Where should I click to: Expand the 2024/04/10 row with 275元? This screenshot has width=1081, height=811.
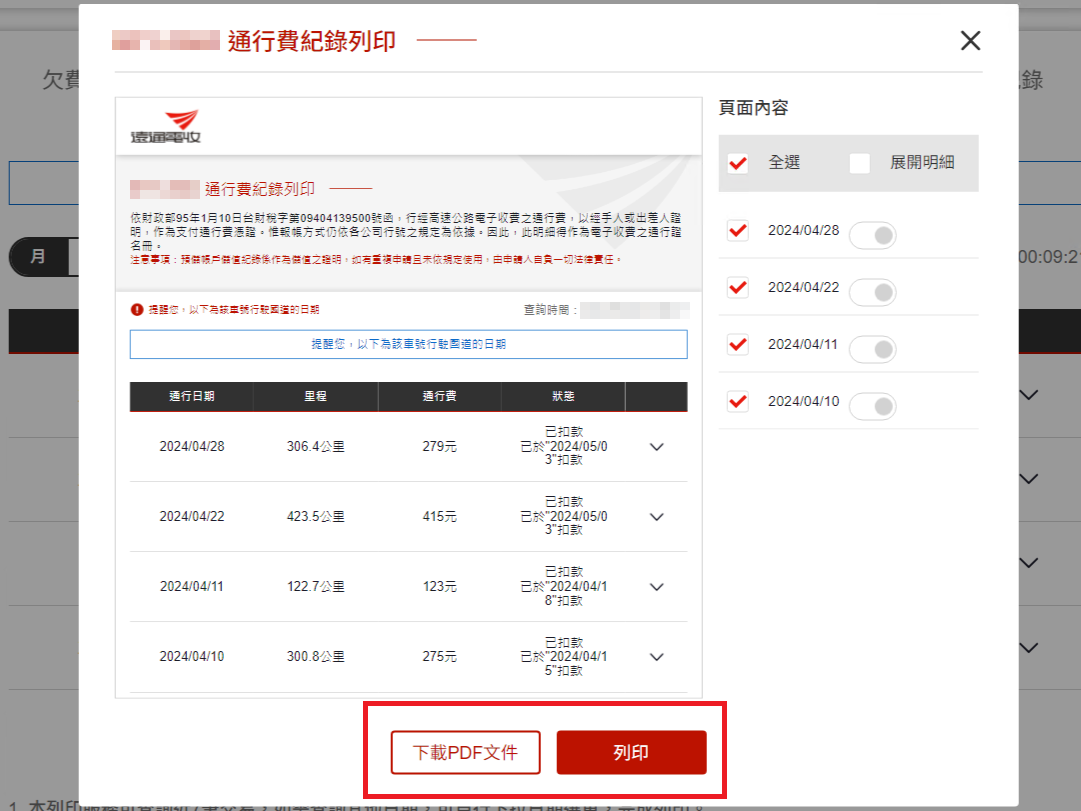(657, 657)
